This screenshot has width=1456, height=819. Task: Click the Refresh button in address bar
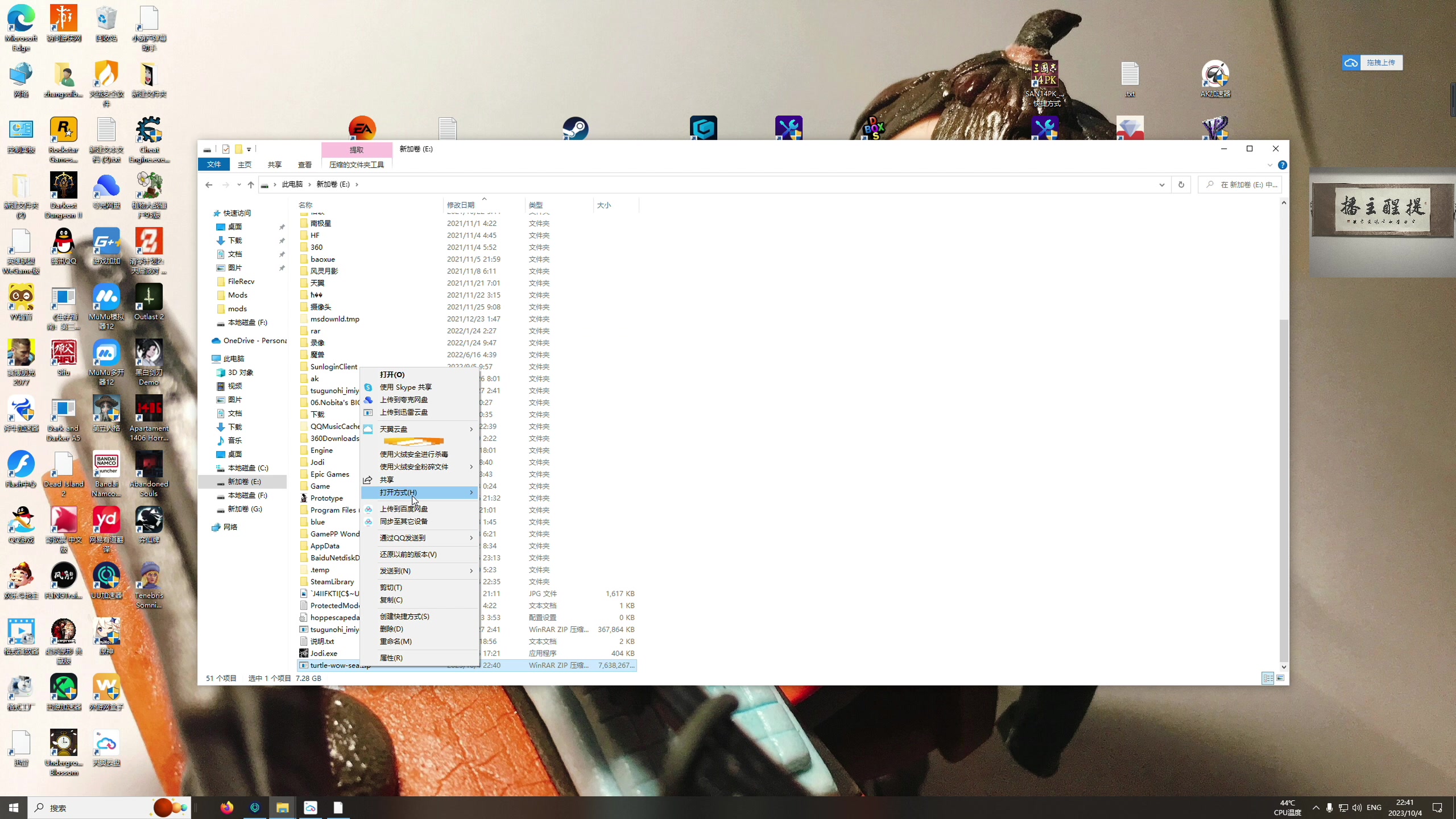tap(1181, 184)
